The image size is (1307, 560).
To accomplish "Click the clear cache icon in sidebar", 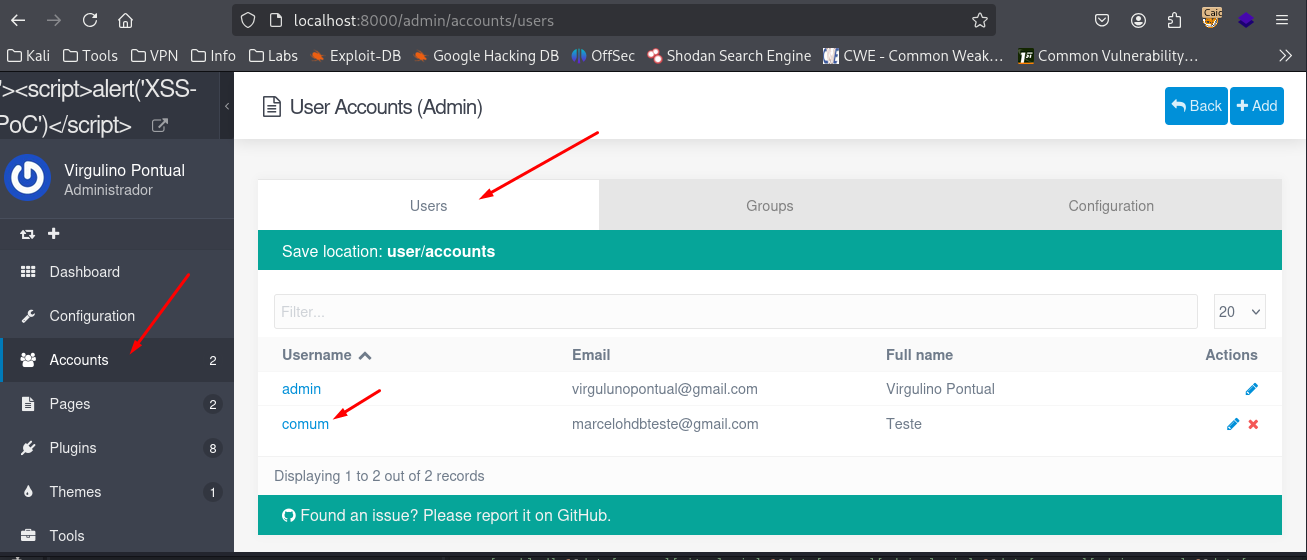I will 28,234.
